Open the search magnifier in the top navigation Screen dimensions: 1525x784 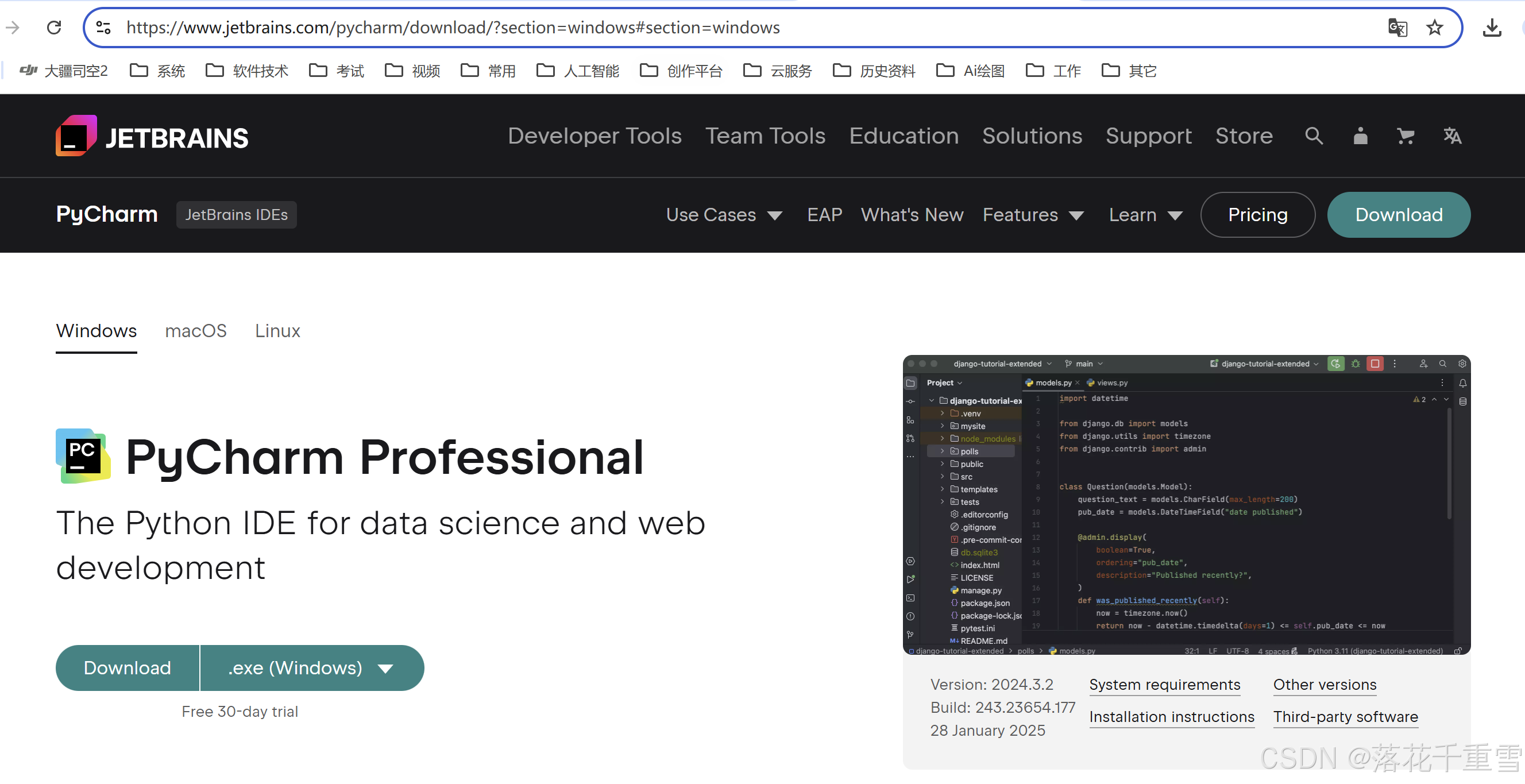click(x=1314, y=136)
